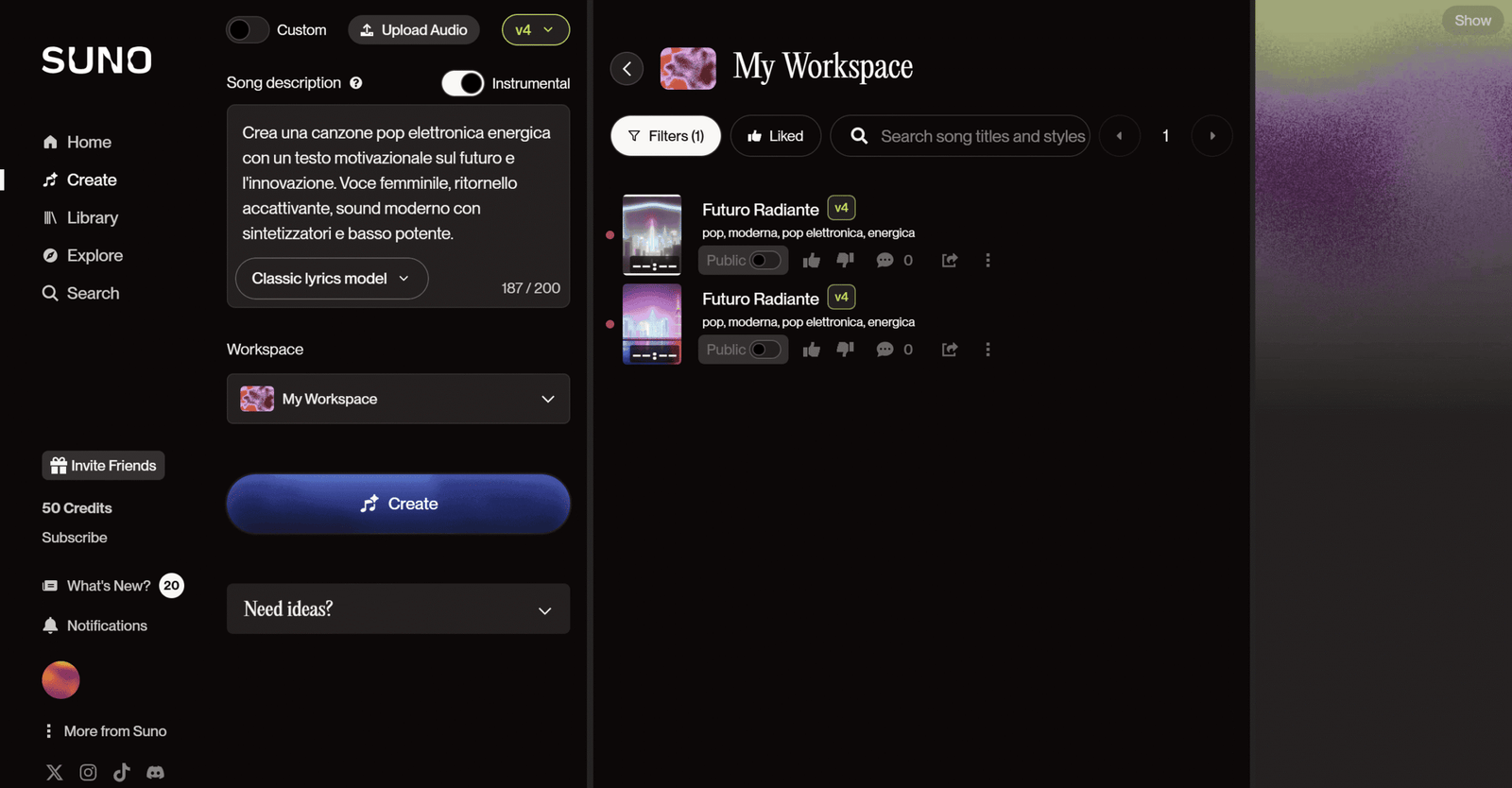
Task: Expand the Need ideas? section
Action: 398,609
